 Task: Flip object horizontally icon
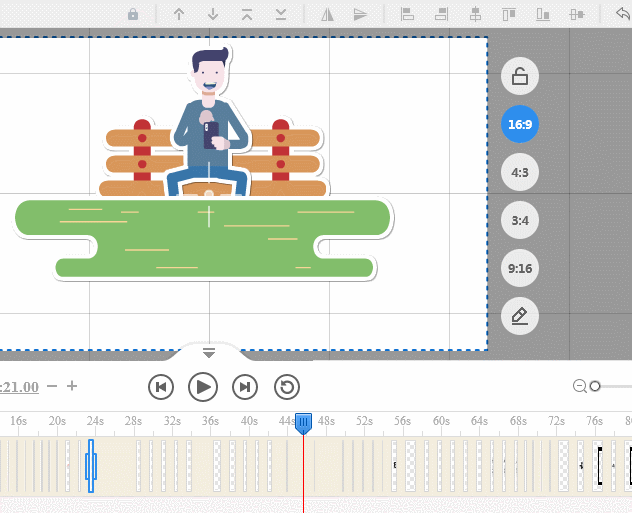coord(327,15)
